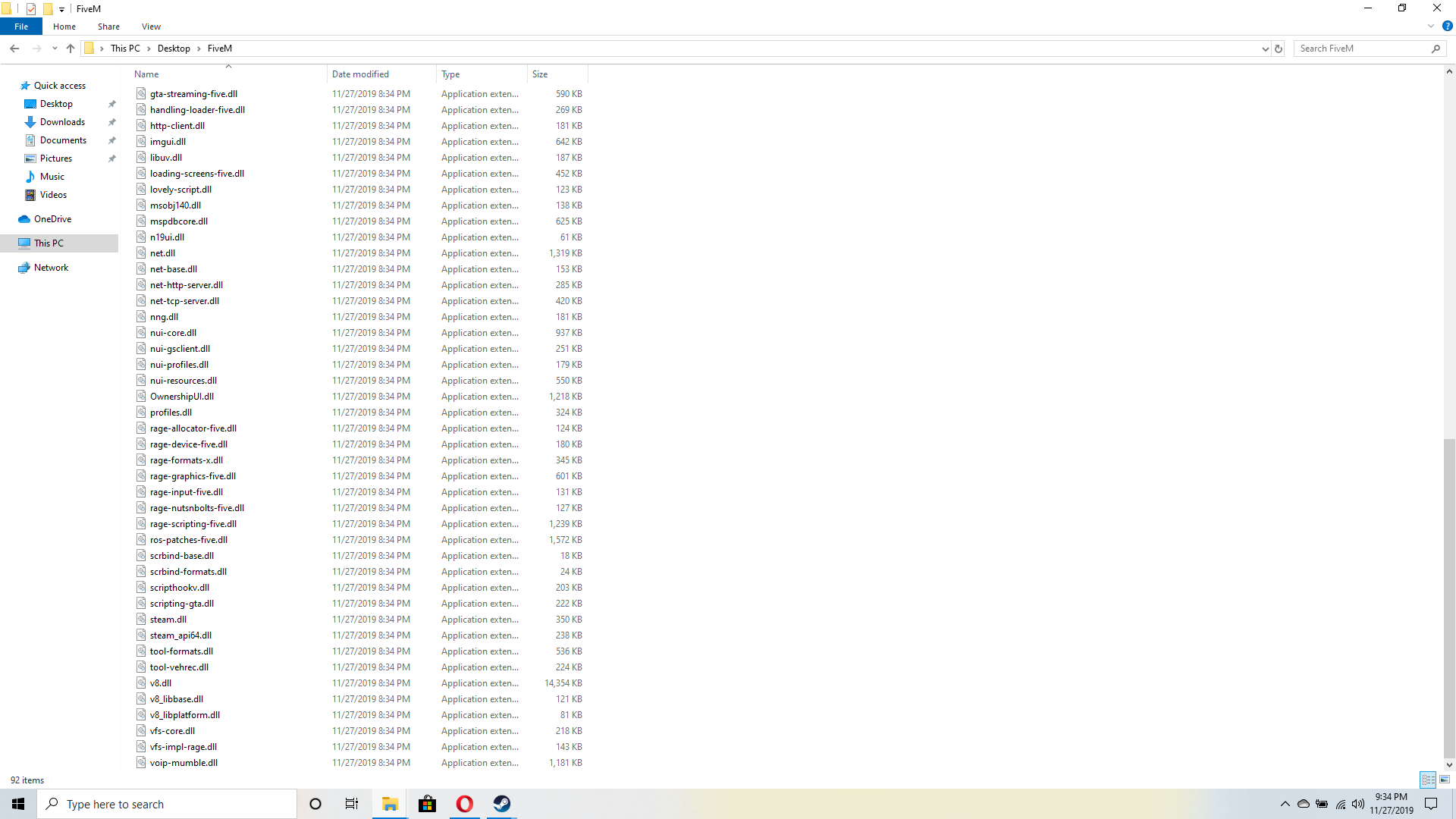
Task: Open Steam from the taskbar
Action: pyautogui.click(x=502, y=804)
